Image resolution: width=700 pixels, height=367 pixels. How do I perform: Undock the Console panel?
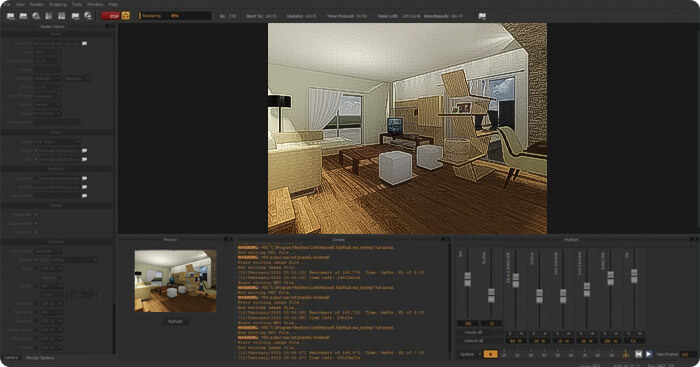click(443, 240)
